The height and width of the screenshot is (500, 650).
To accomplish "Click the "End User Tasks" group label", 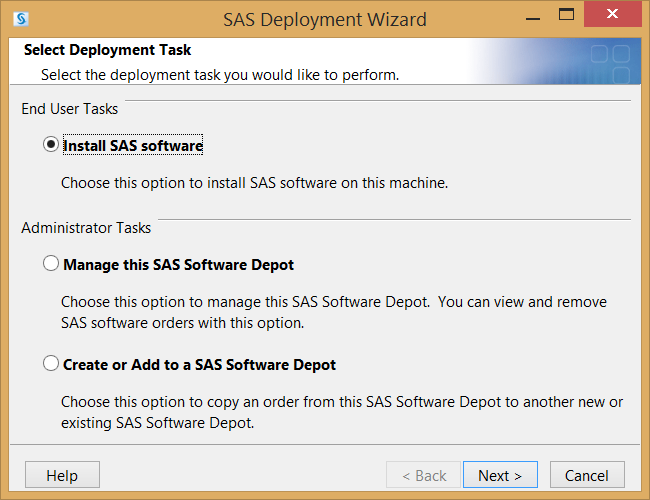I will click(70, 109).
